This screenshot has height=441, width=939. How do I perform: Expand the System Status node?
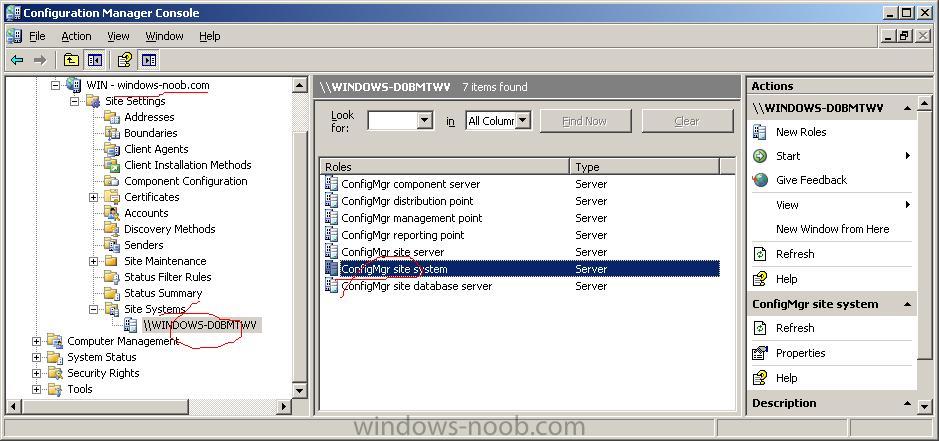pyautogui.click(x=37, y=357)
